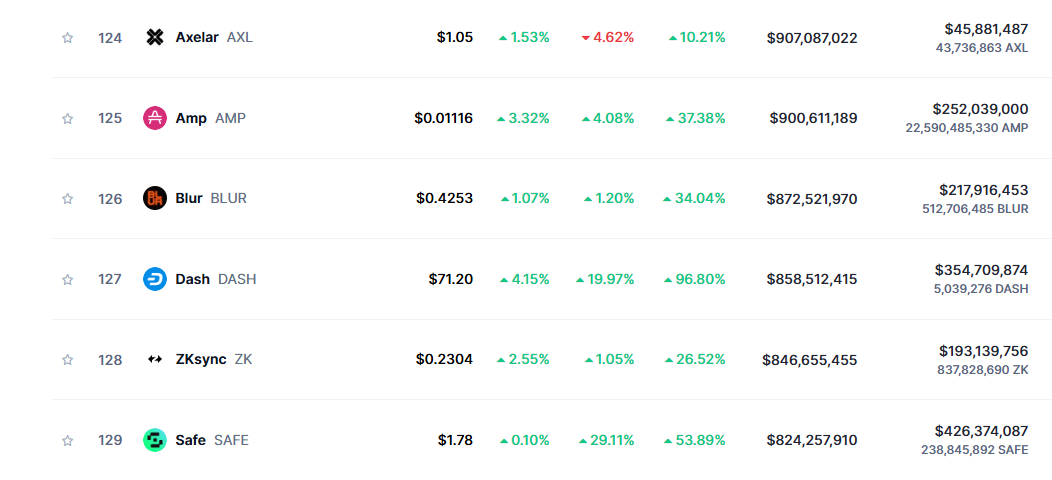Click Amp's price $0.01116
This screenshot has height=480, width=1052.
pos(443,118)
